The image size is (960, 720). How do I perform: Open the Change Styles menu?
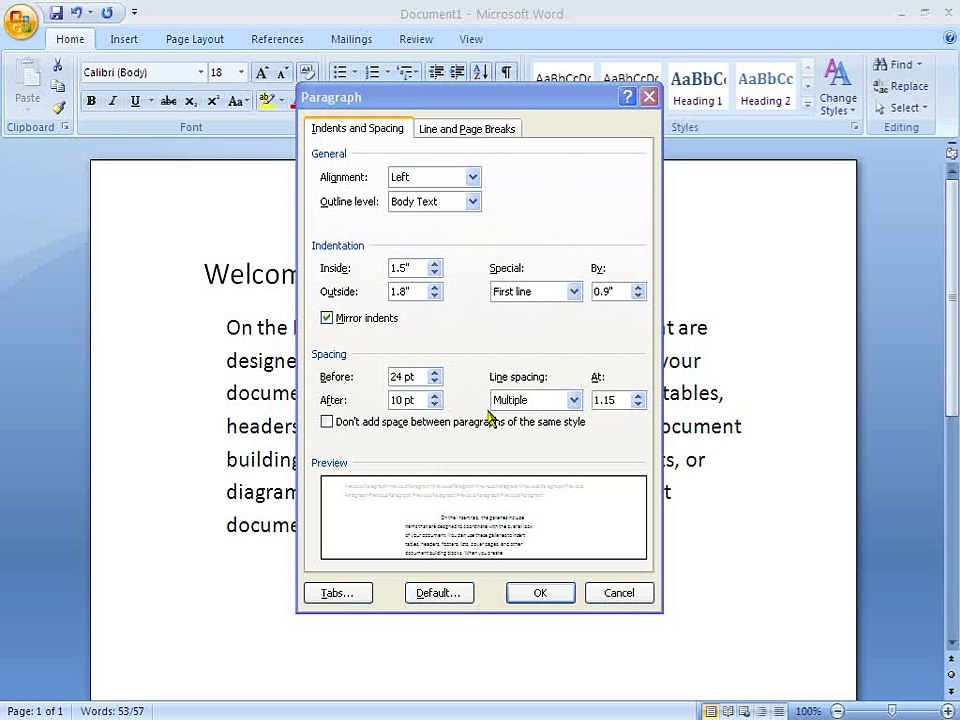[x=838, y=87]
